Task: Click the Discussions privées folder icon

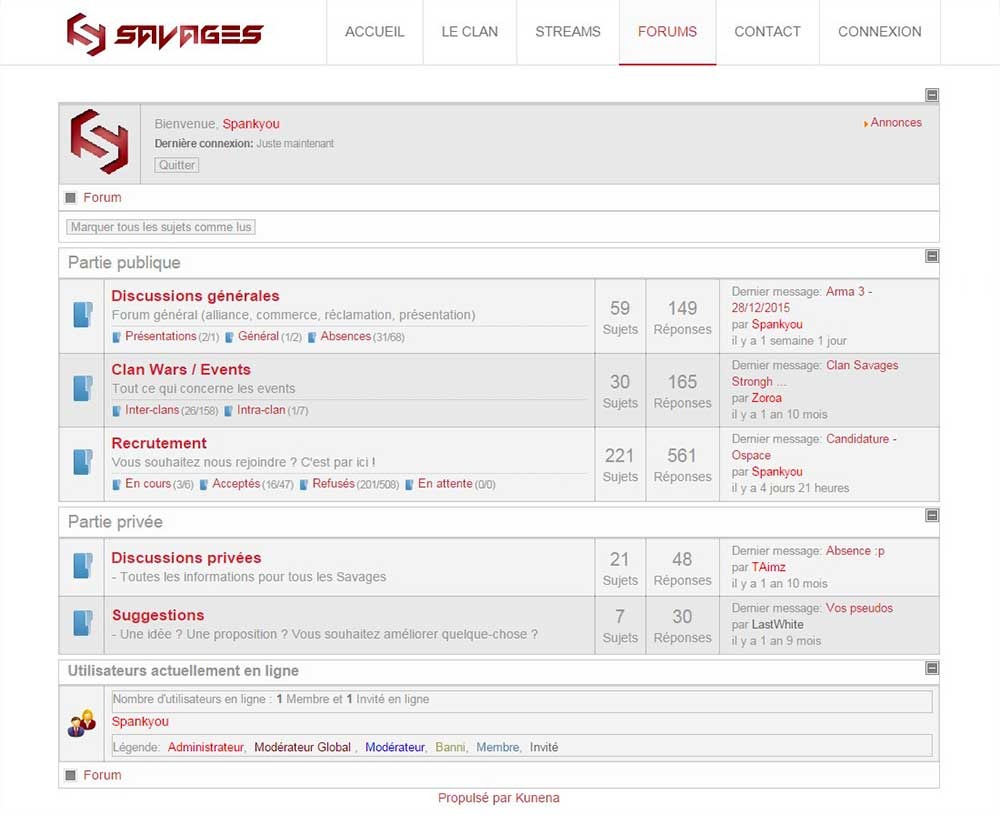Action: pos(84,565)
